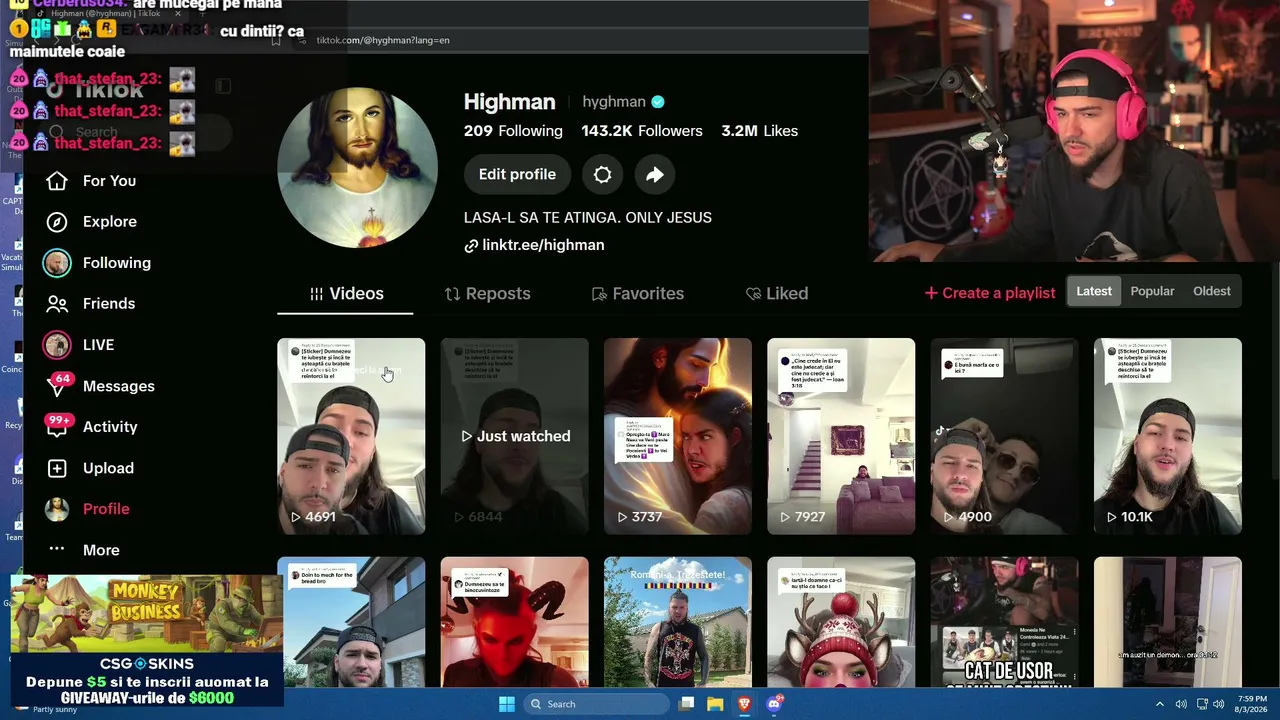Click the verified badge next to hyghman

[658, 102]
